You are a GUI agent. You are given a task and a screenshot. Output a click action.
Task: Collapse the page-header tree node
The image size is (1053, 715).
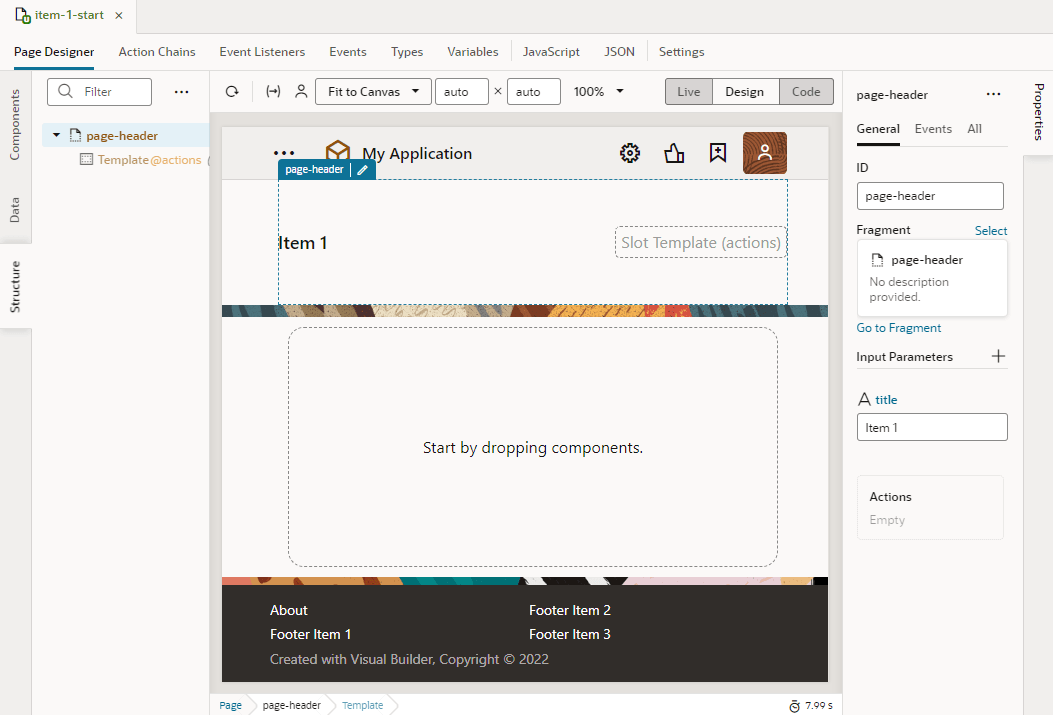click(56, 134)
